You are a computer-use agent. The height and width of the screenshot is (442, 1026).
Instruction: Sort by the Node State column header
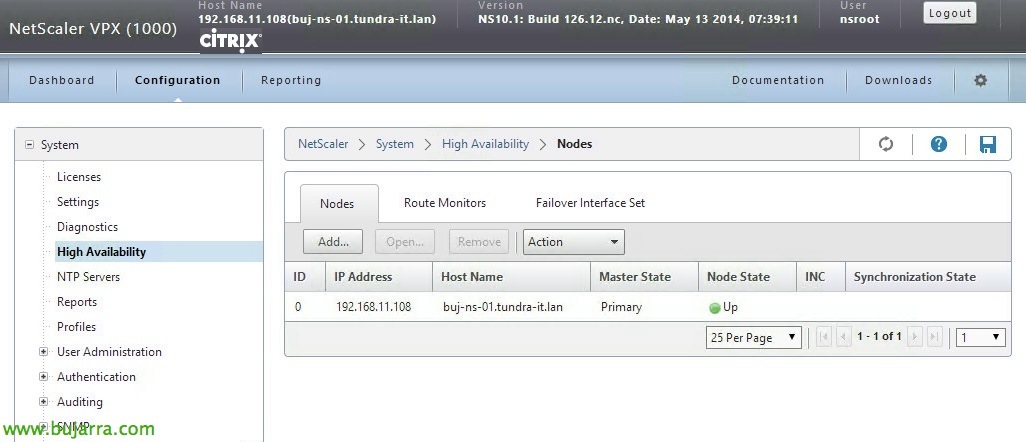[x=747, y=277]
